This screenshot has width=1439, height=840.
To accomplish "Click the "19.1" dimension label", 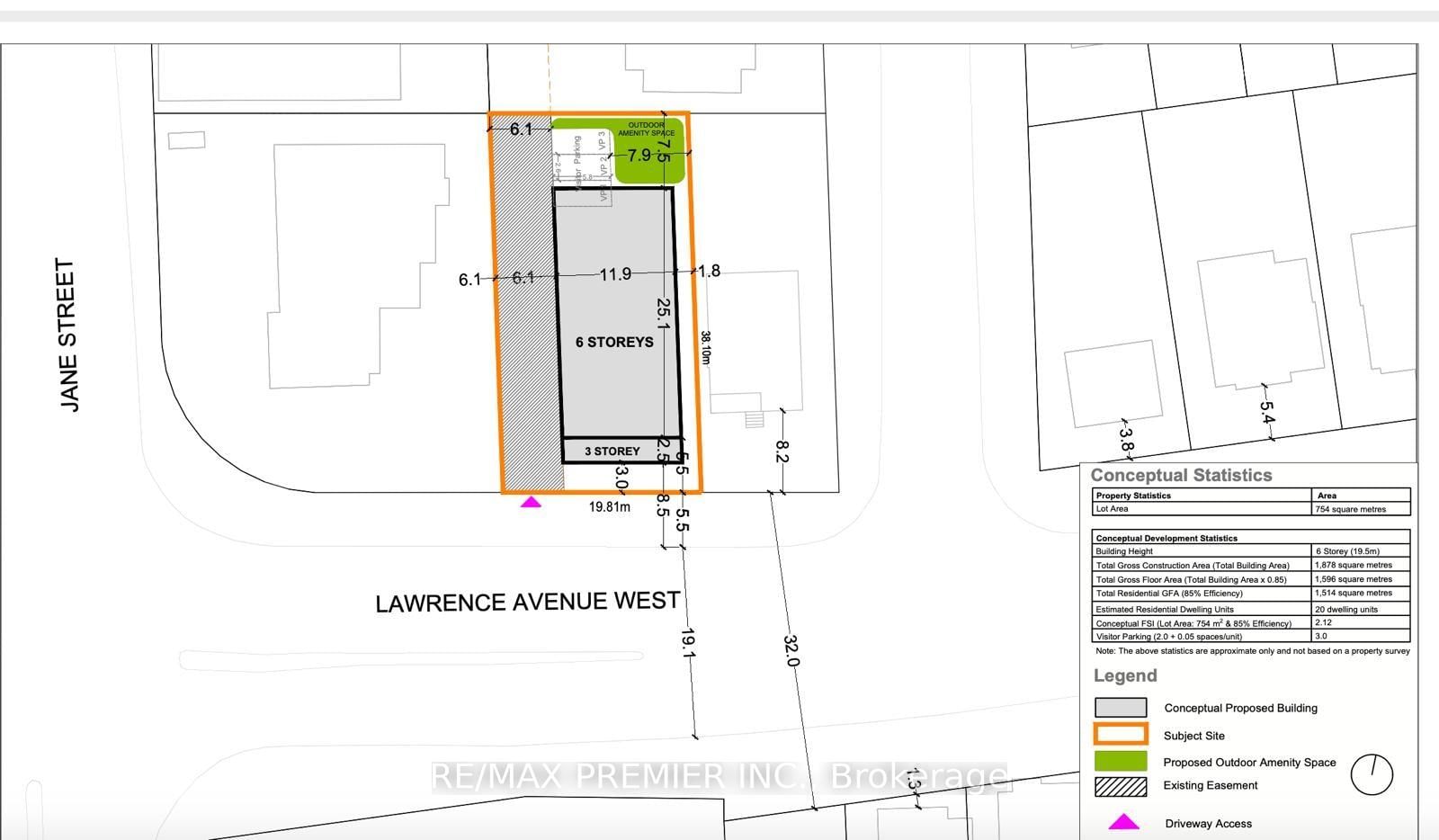I will [x=688, y=644].
